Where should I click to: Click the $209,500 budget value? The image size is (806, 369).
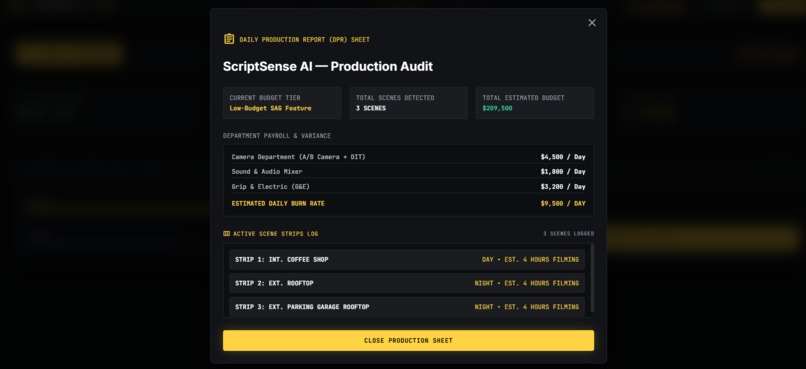pos(497,108)
